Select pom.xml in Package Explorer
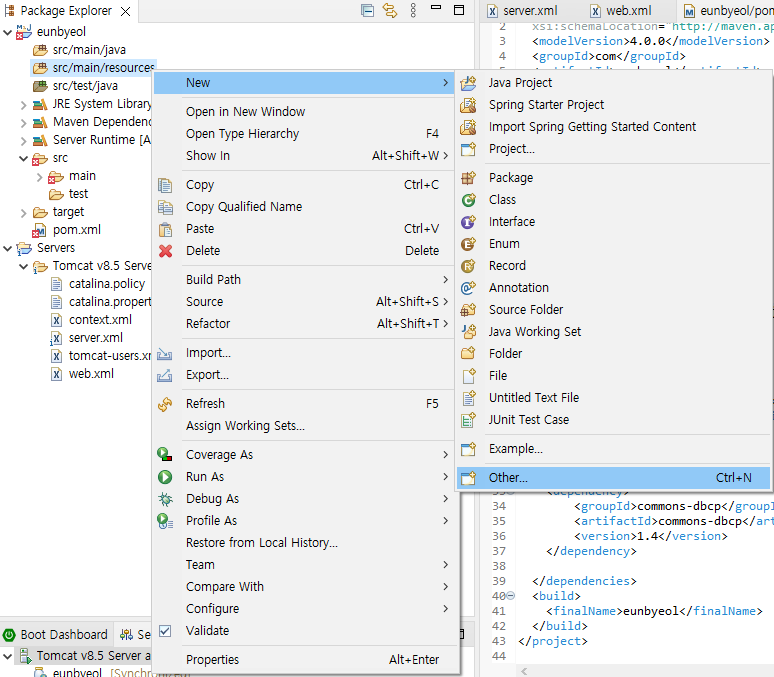This screenshot has width=774, height=677. 77,230
